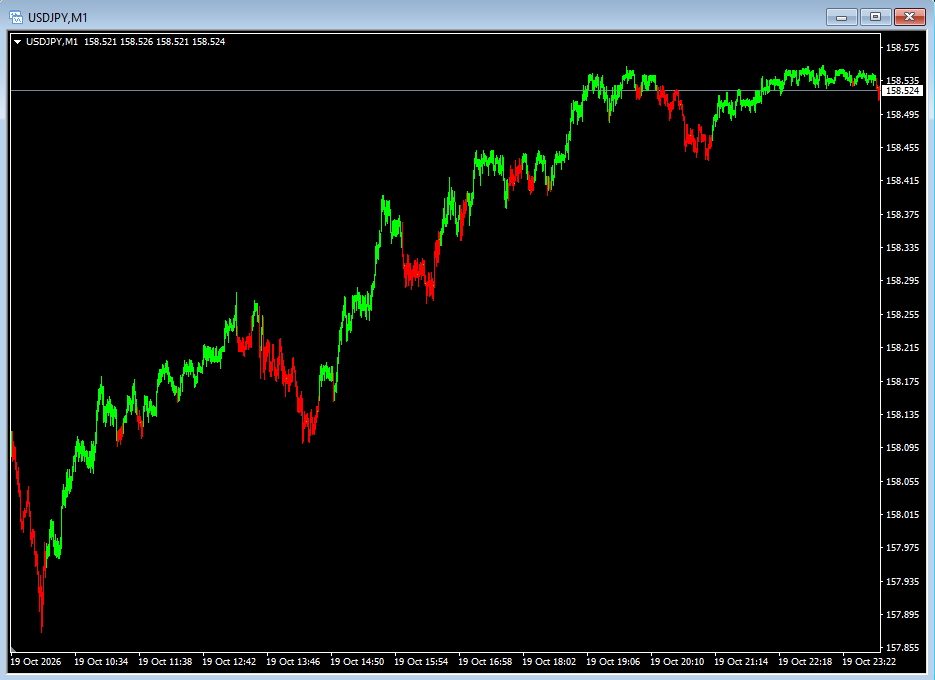The image size is (935, 680).
Task: Click the 19 Oct 18:02 time label
Action: click(549, 662)
